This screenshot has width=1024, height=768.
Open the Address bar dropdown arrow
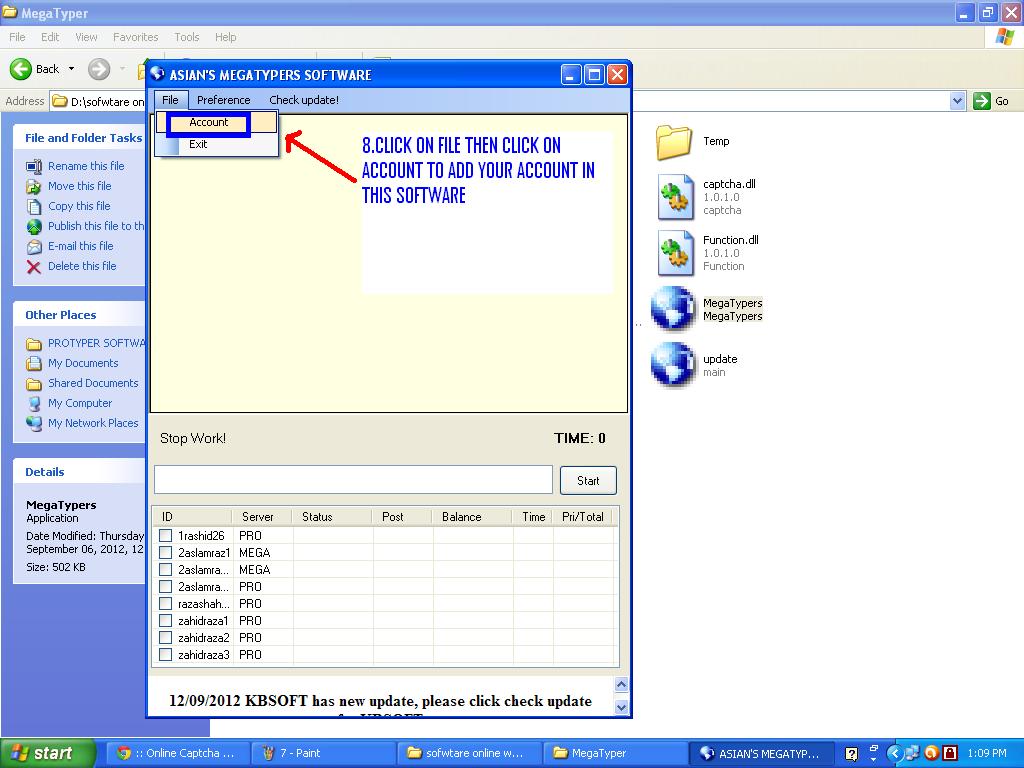click(x=957, y=101)
